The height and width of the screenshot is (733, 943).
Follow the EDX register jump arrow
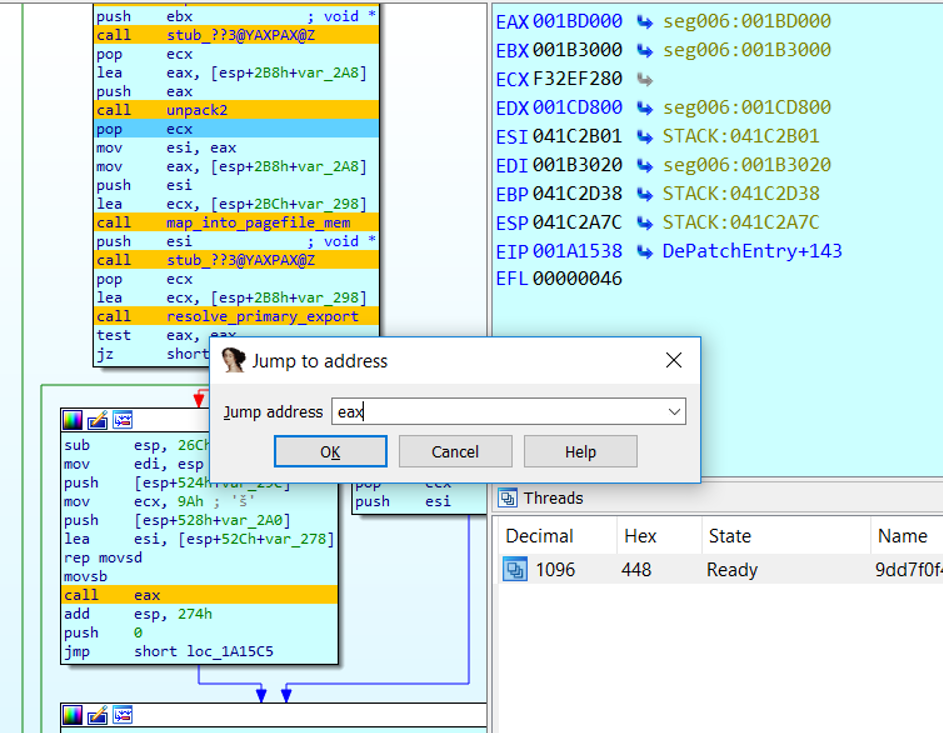[x=645, y=108]
